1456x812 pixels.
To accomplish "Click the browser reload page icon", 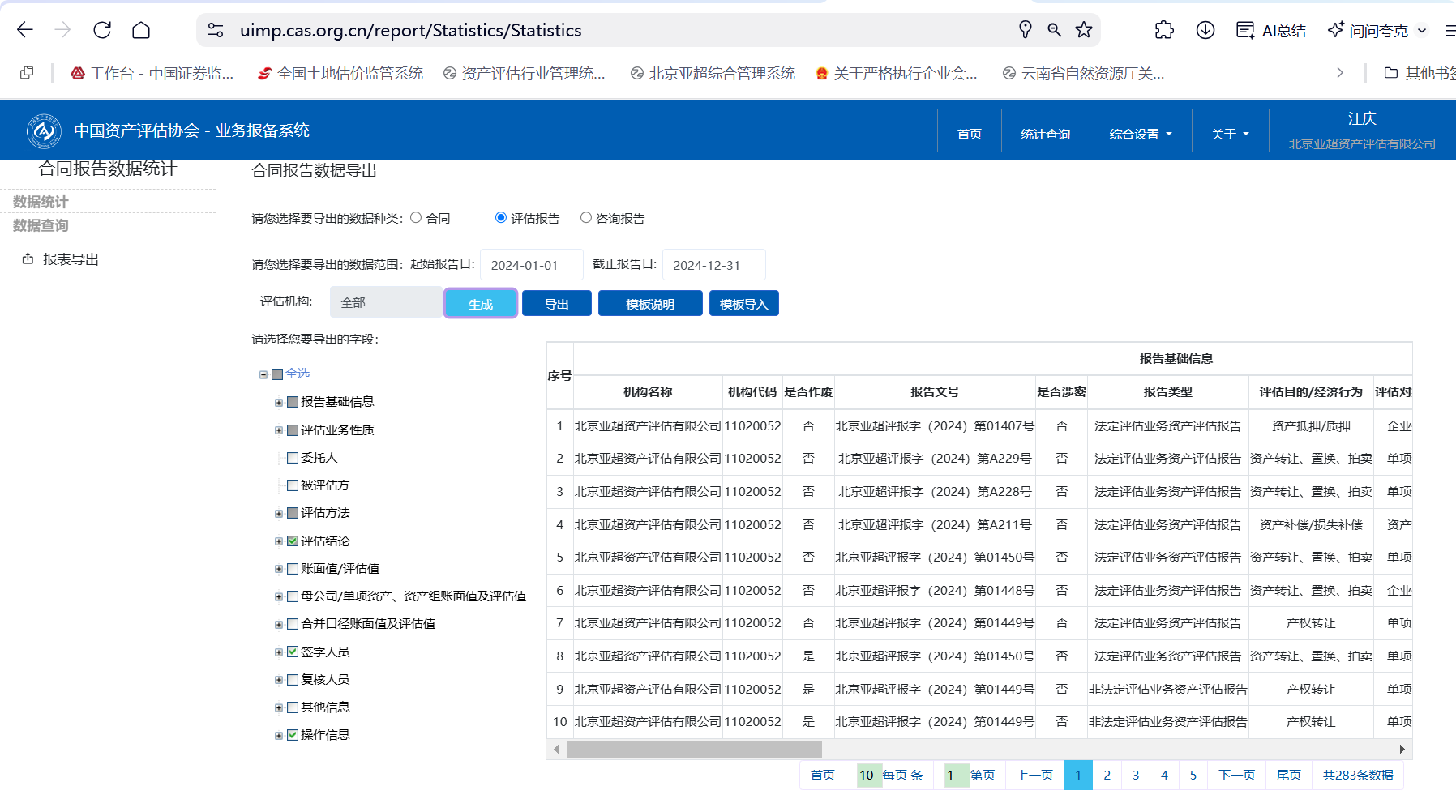I will click(x=102, y=30).
